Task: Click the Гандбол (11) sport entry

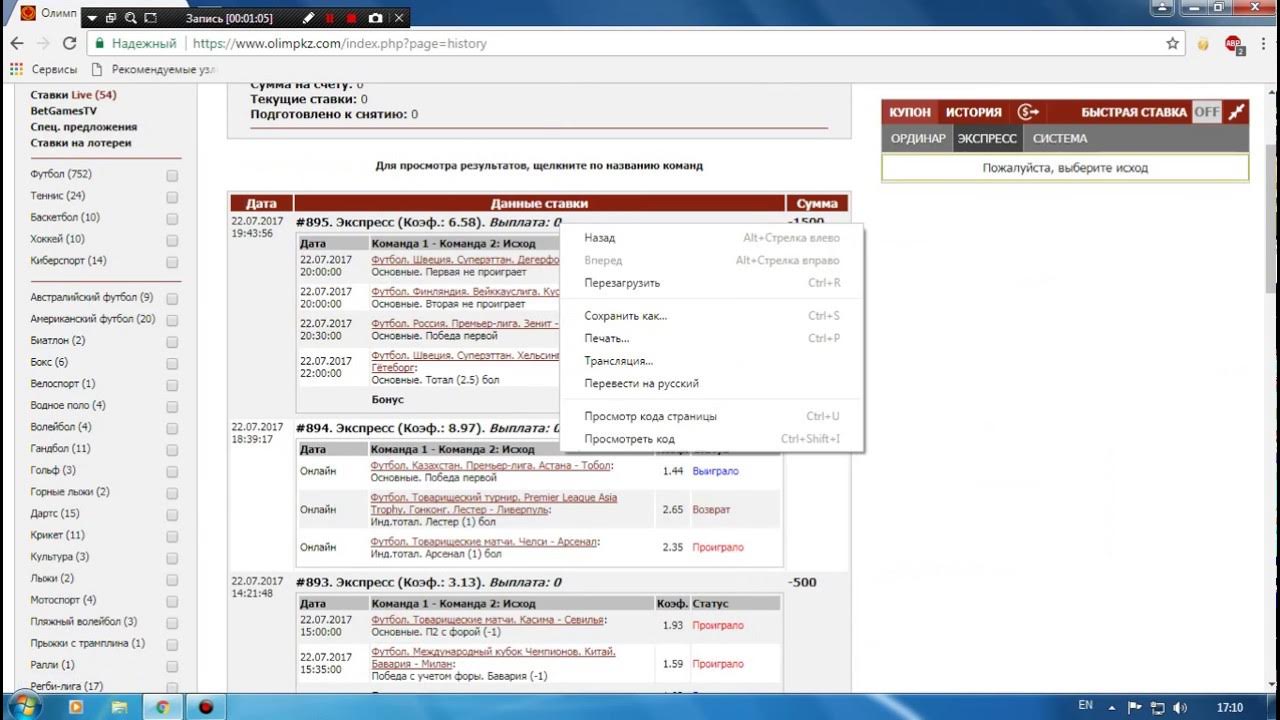Action: point(60,449)
